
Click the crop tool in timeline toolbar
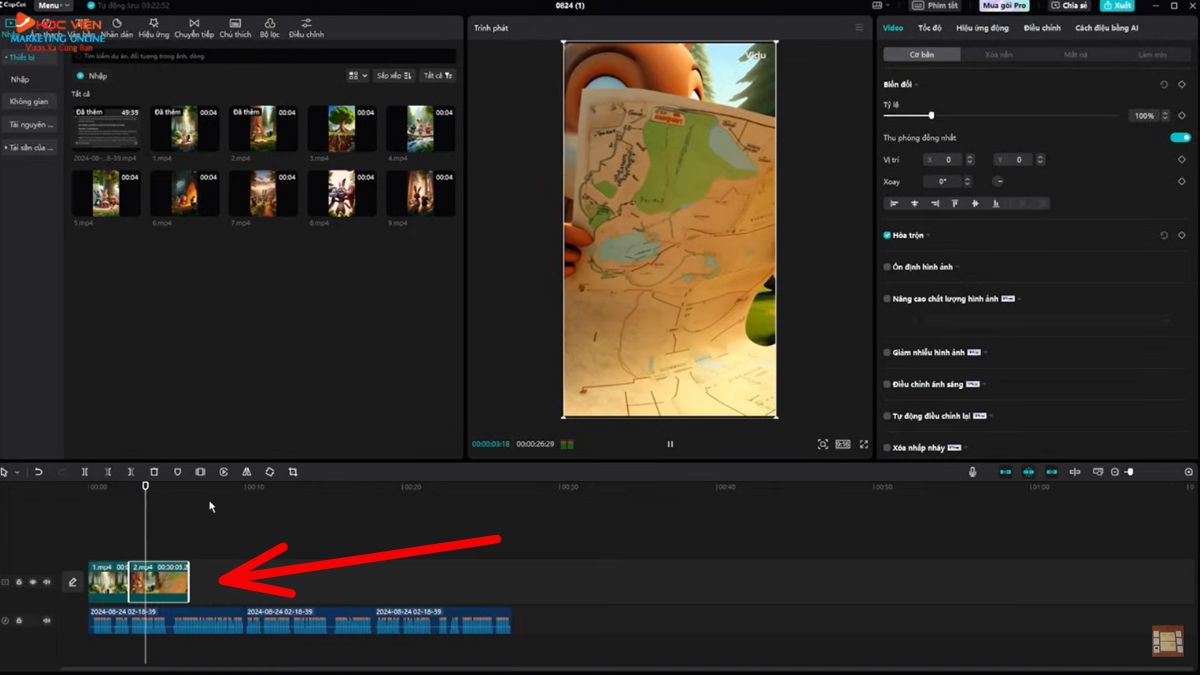point(293,472)
